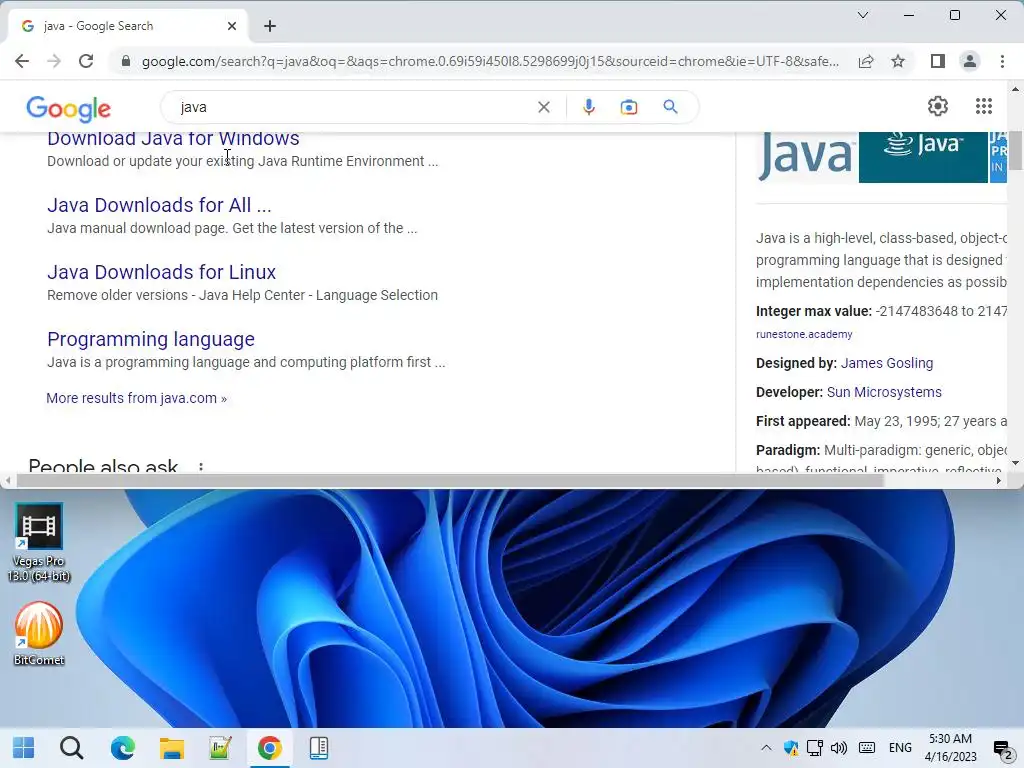Viewport: 1024px width, 768px height.
Task: Close the java - Google Search tab
Action: pyautogui.click(x=232, y=26)
